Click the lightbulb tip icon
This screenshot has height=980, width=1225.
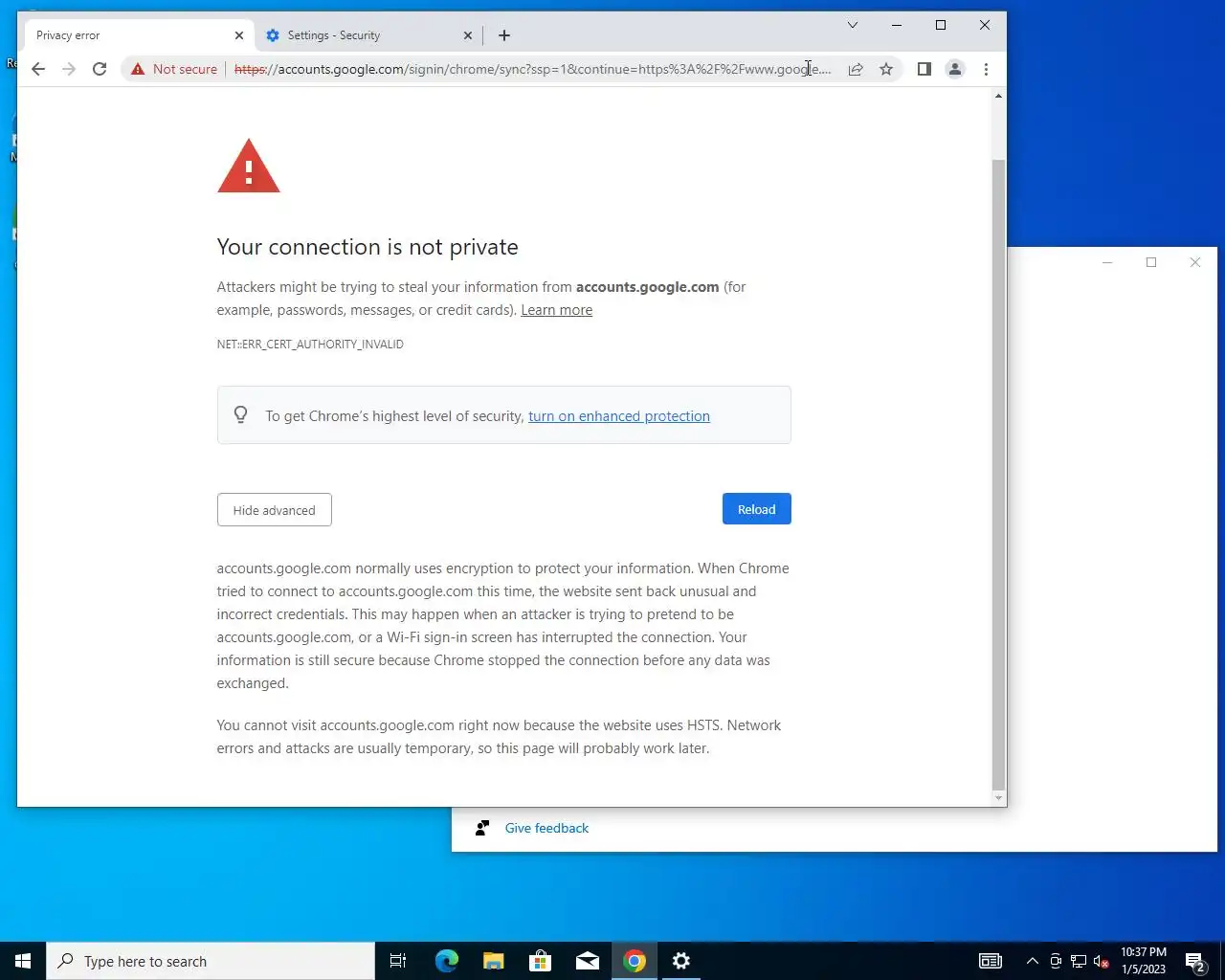point(241,414)
